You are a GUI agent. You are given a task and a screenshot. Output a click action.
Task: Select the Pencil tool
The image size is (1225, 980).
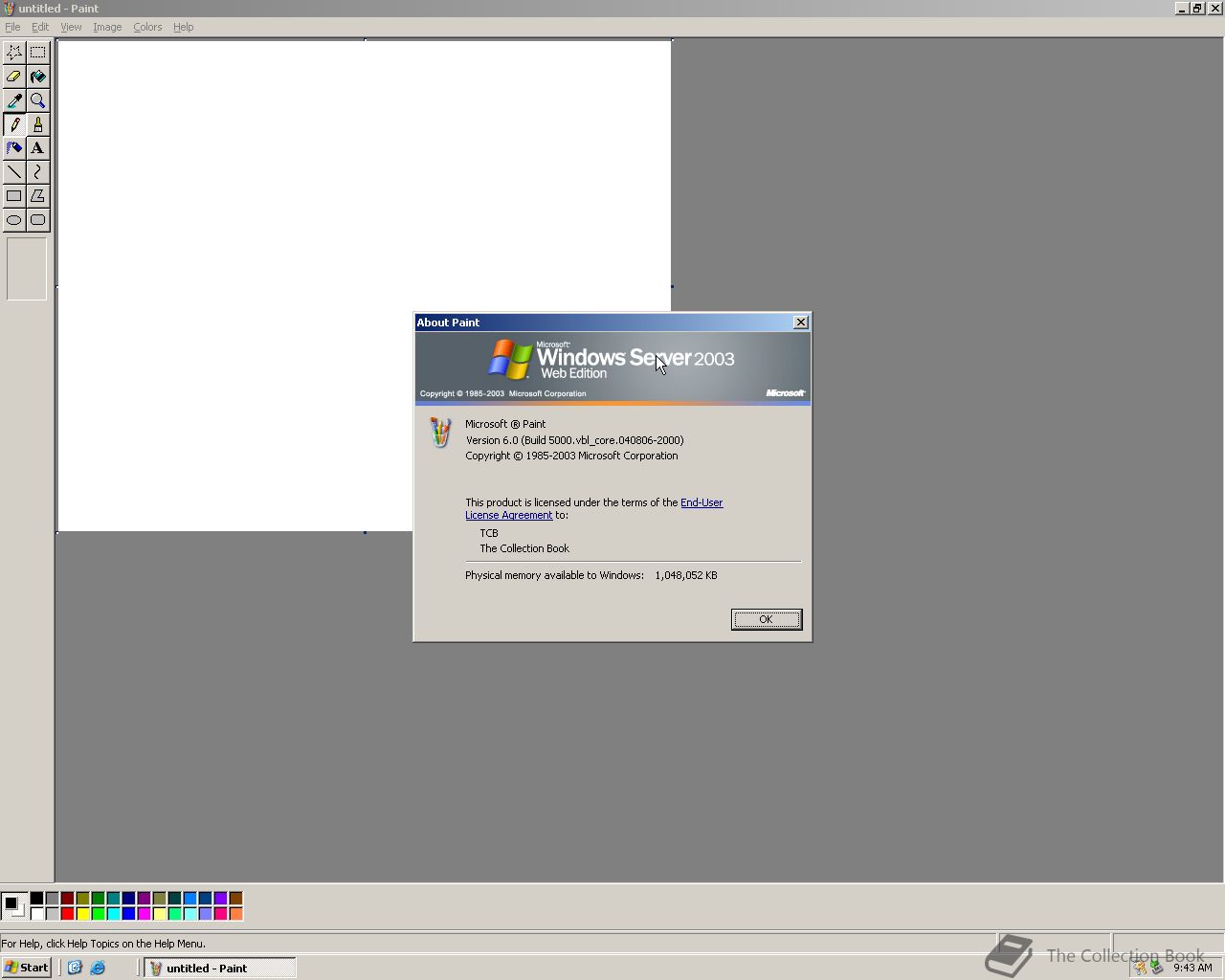[13, 124]
